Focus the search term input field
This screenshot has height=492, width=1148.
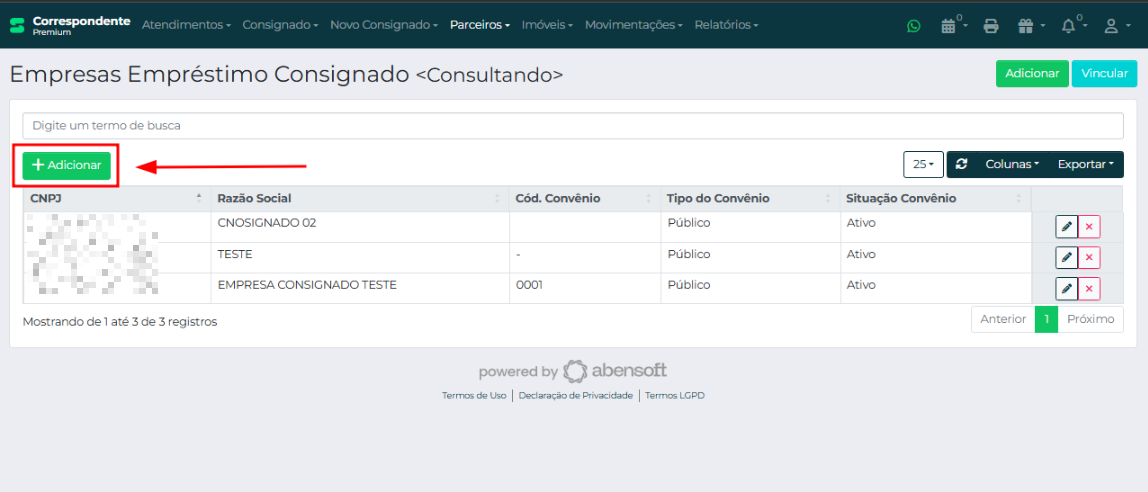pos(573,125)
